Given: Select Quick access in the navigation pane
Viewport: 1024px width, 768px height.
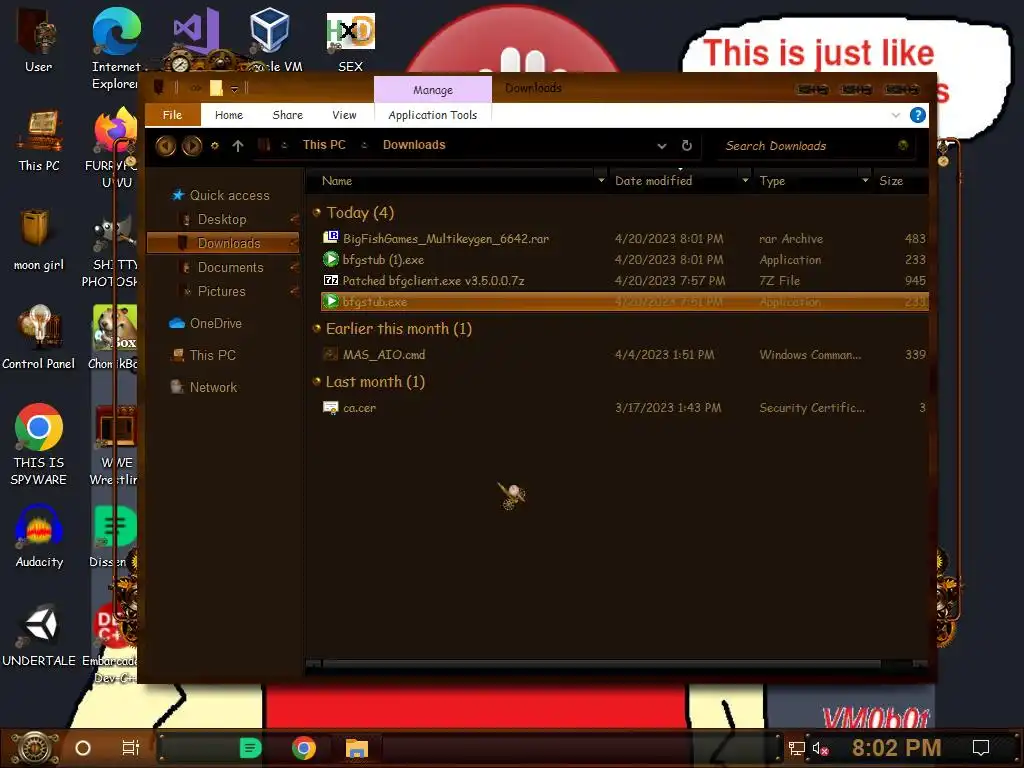Looking at the screenshot, I should 221,195.
